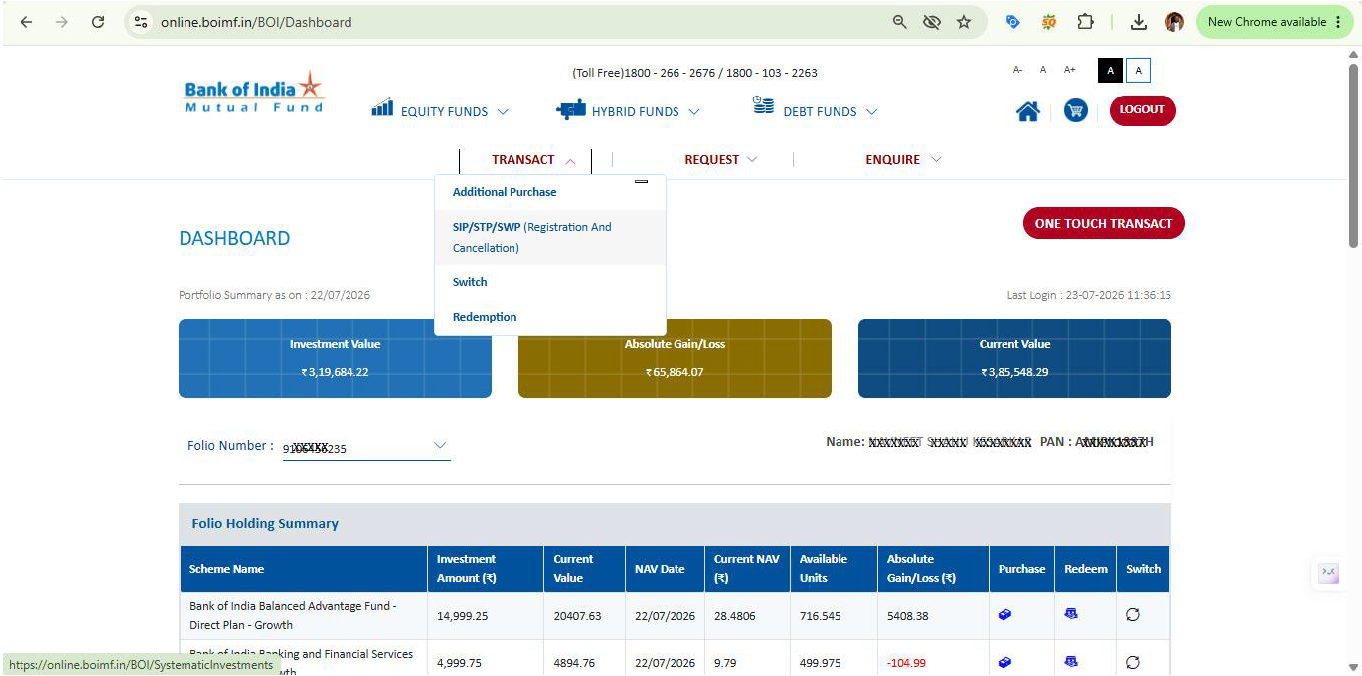The image size is (1362, 676).
Task: Open the Chrome profile avatar
Action: pos(1174,22)
